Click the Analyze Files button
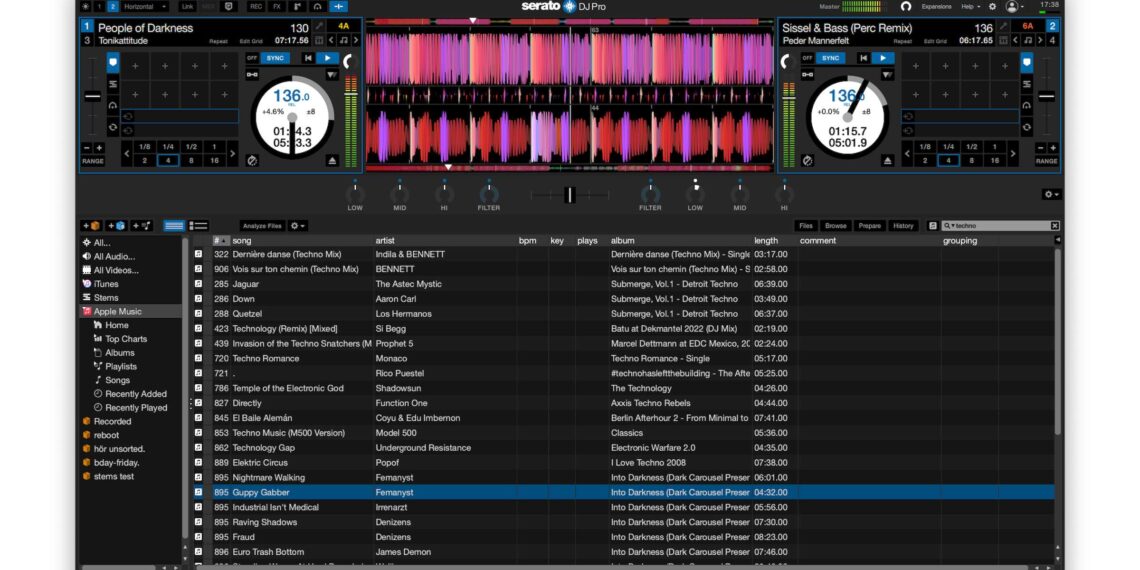 tap(262, 226)
